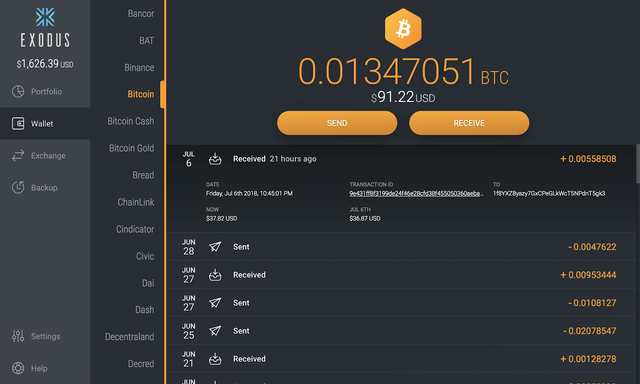Click the Backup clock icon
Image resolution: width=640 pixels, height=384 pixels.
[x=18, y=187]
